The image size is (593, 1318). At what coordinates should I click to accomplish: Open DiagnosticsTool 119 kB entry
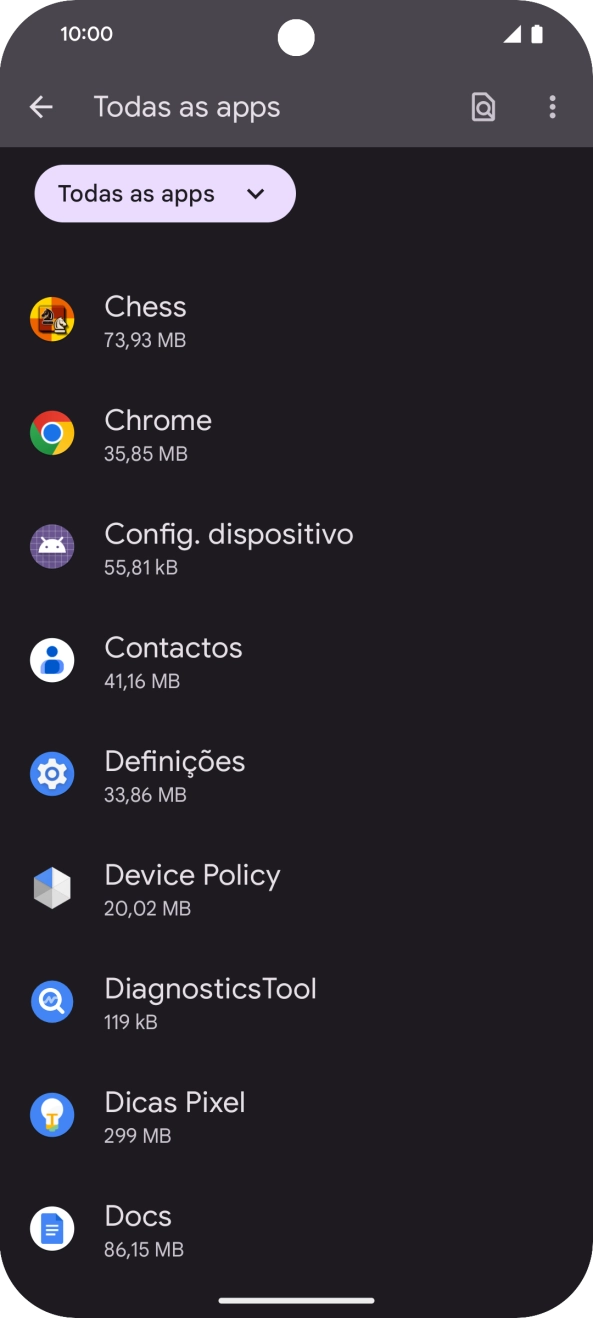pos(296,1002)
